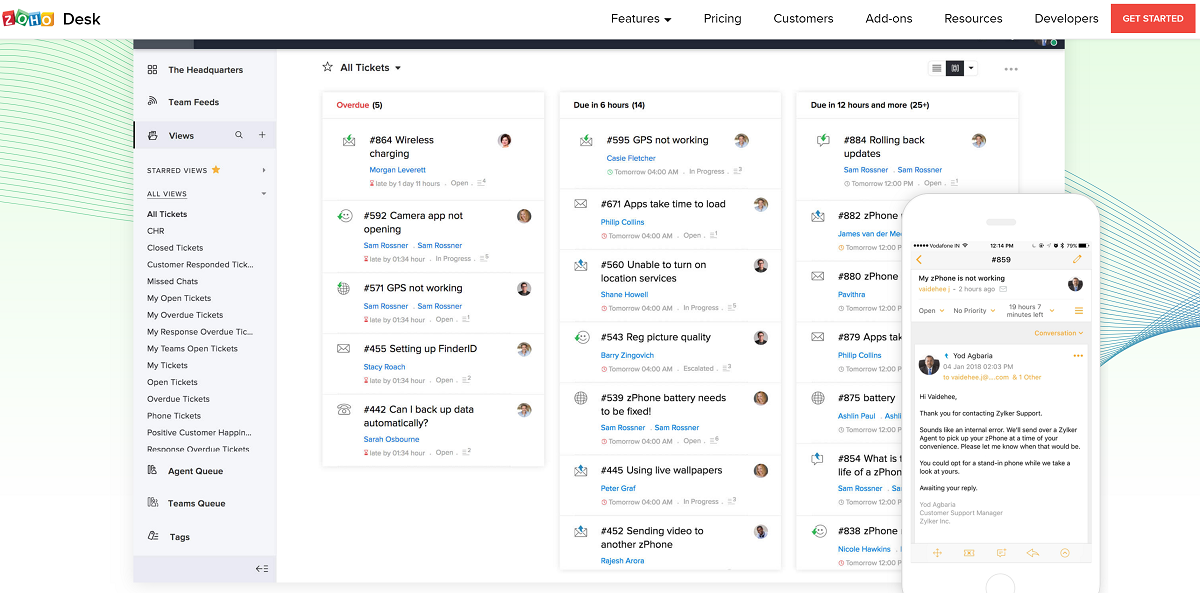Open Team Feeds from the sidebar
Image resolution: width=1200 pixels, height=593 pixels.
coord(193,102)
